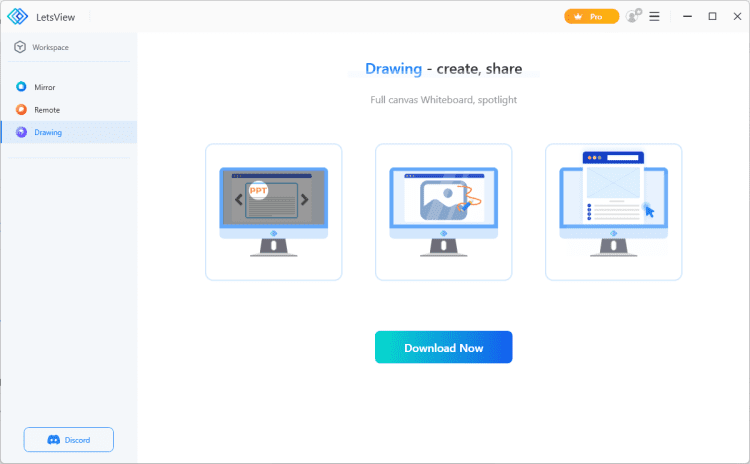Click the Discord logo icon
Image resolution: width=750 pixels, height=464 pixels.
point(54,440)
